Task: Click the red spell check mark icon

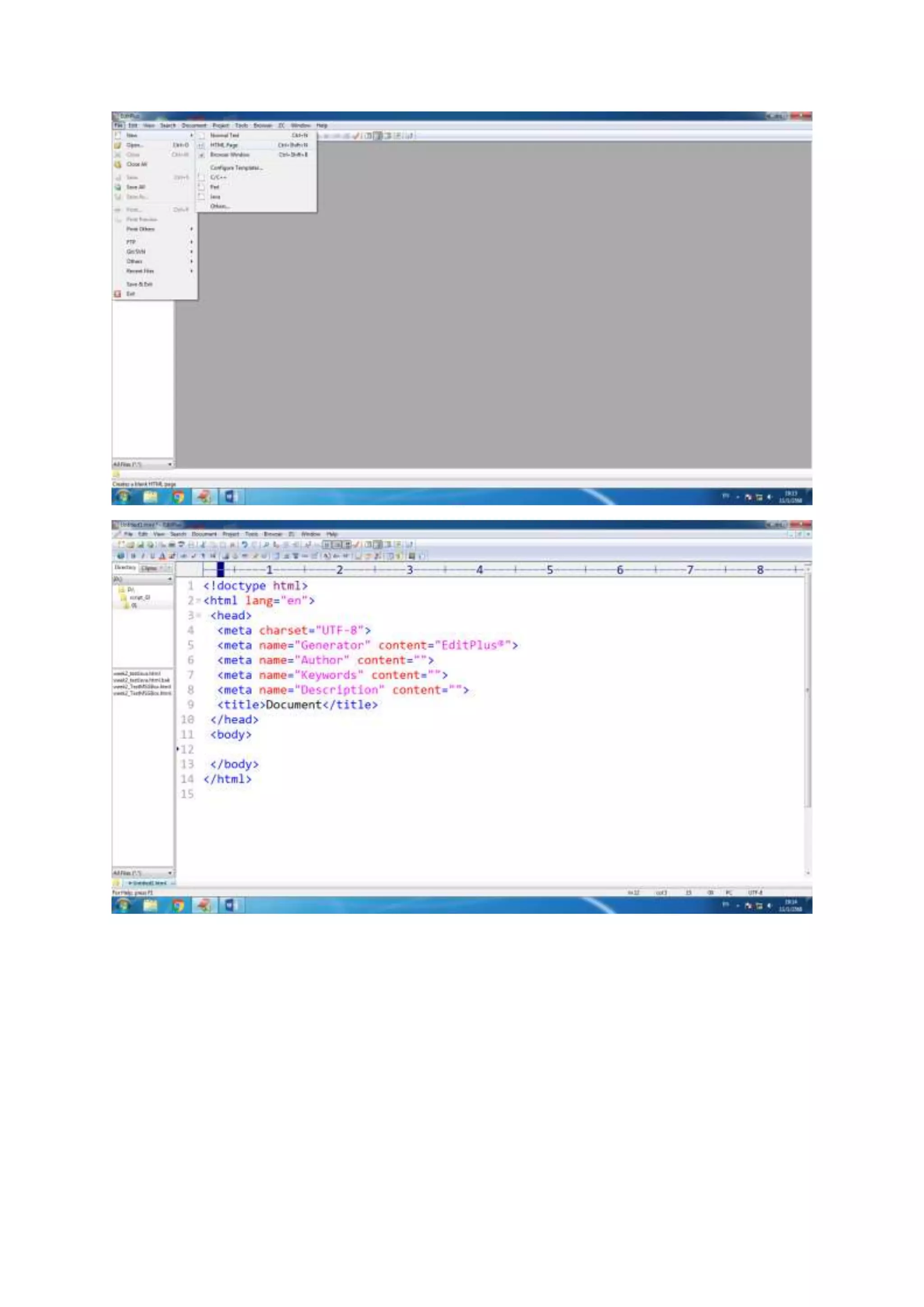Action: click(357, 545)
